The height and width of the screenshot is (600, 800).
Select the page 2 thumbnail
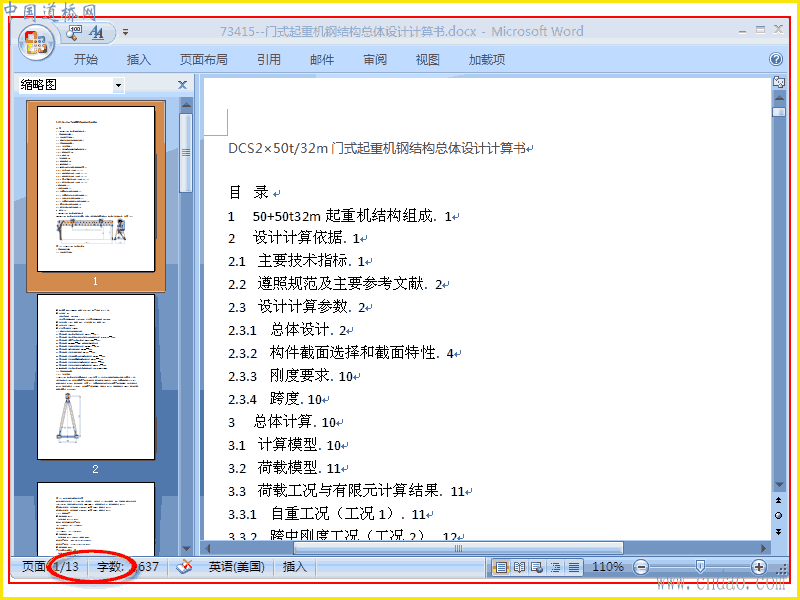(x=96, y=377)
